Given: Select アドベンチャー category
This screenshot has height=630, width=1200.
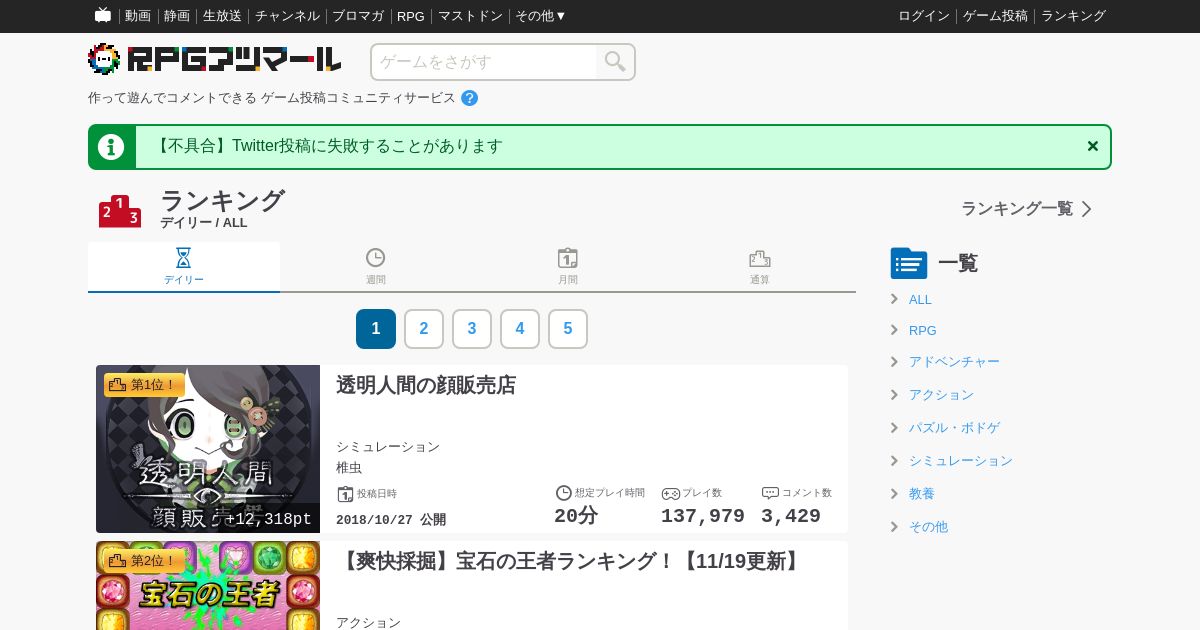Looking at the screenshot, I should point(954,362).
